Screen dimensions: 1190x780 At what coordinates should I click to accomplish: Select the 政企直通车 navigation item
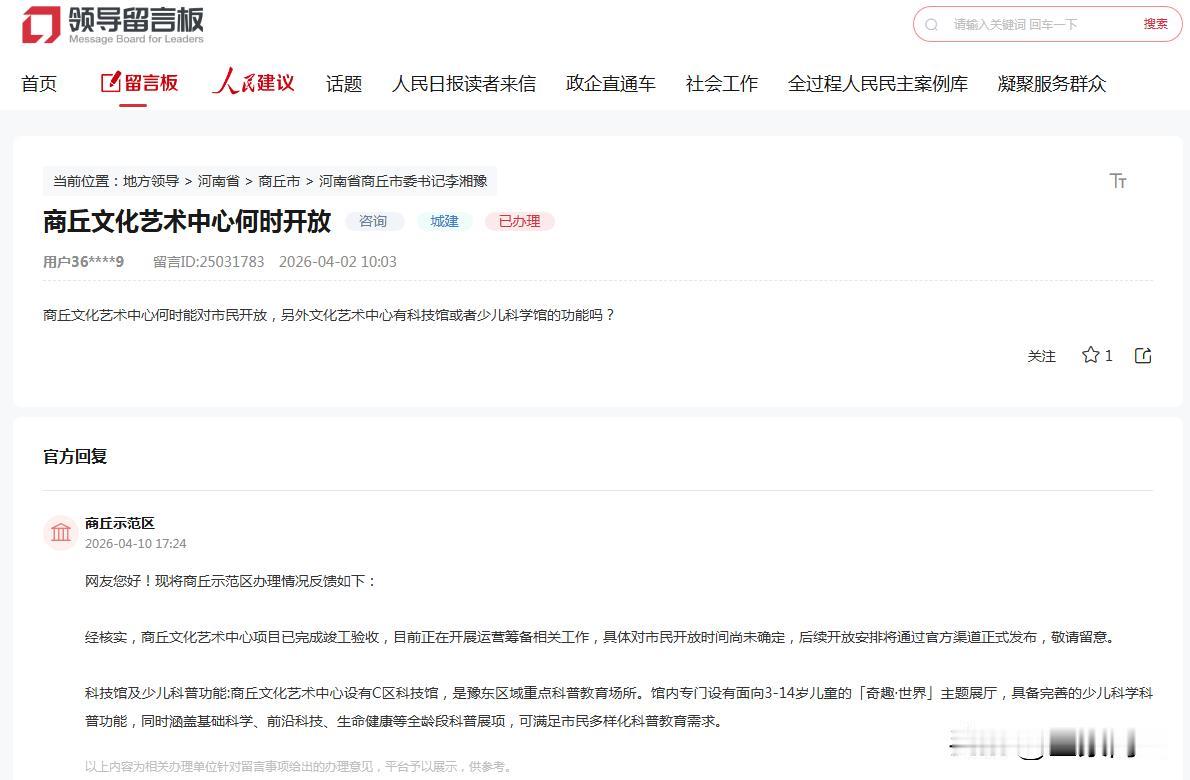tap(610, 84)
